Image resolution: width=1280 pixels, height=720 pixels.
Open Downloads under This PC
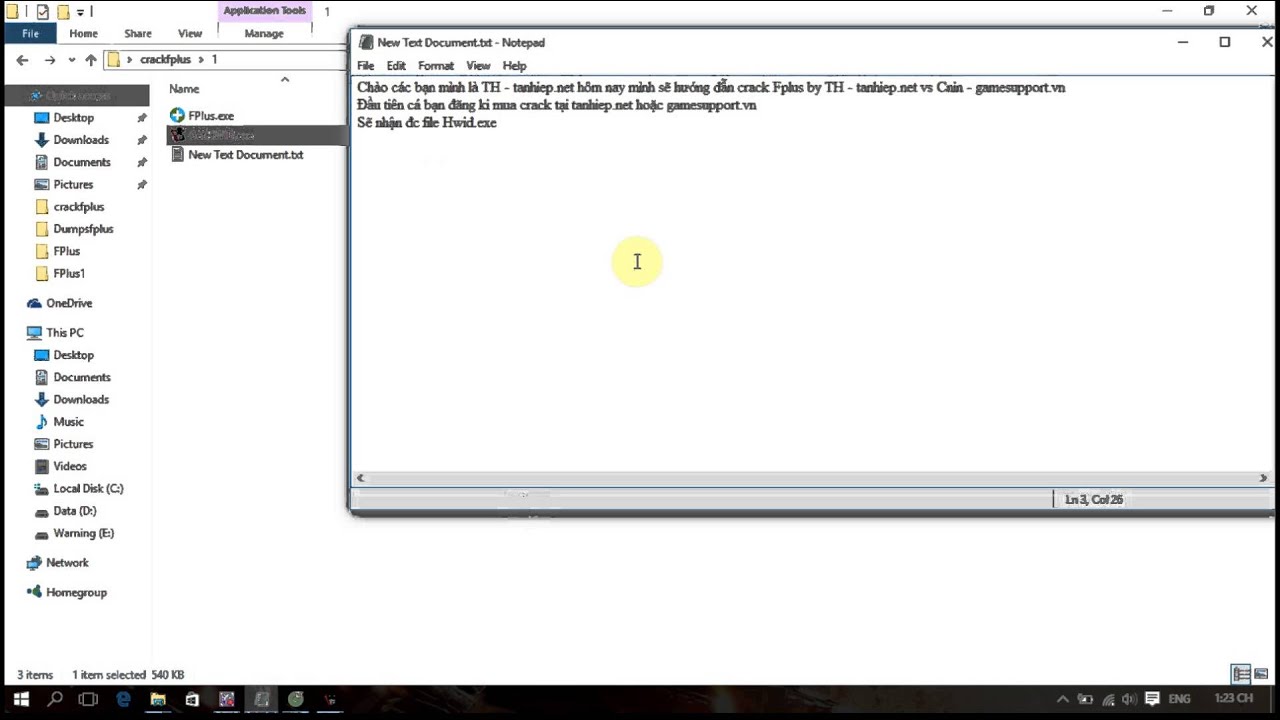[x=81, y=399]
